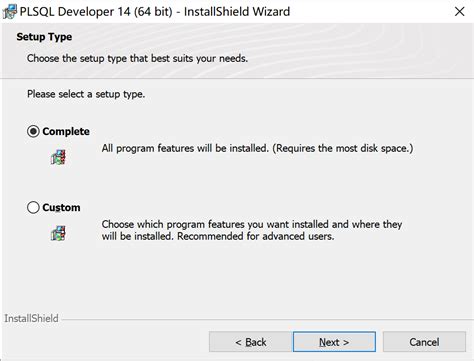Click the installer icon under Custom

(x=58, y=233)
